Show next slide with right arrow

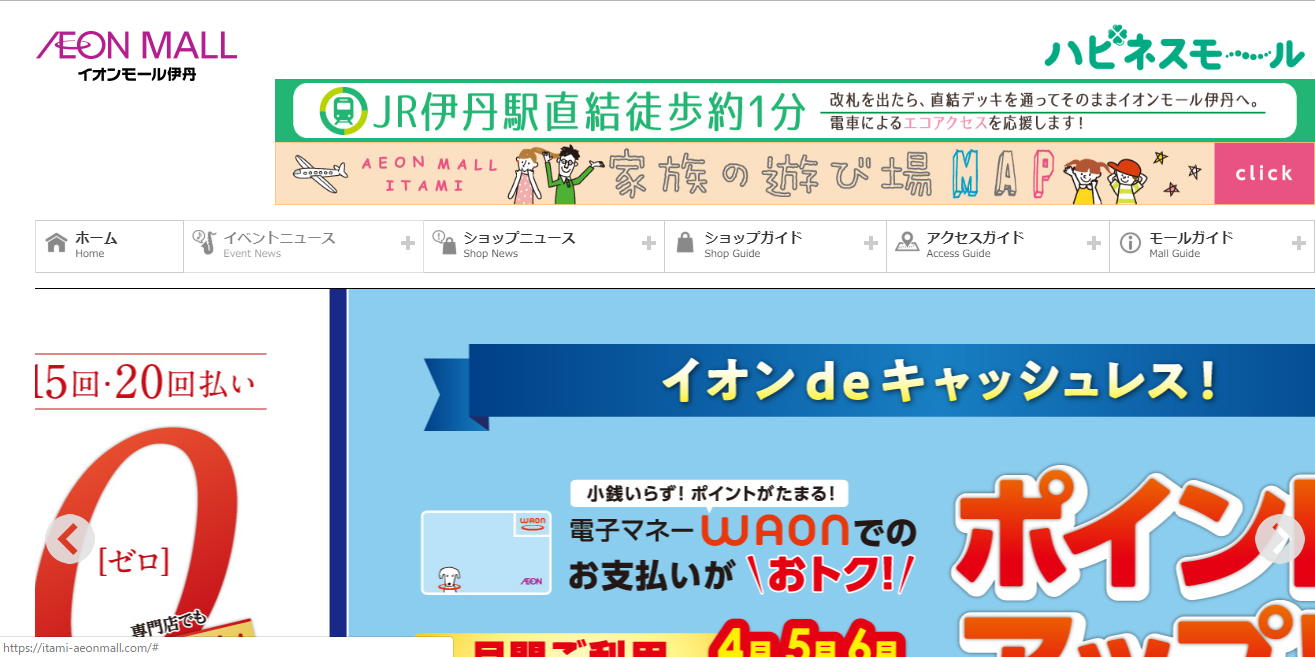click(x=1280, y=539)
